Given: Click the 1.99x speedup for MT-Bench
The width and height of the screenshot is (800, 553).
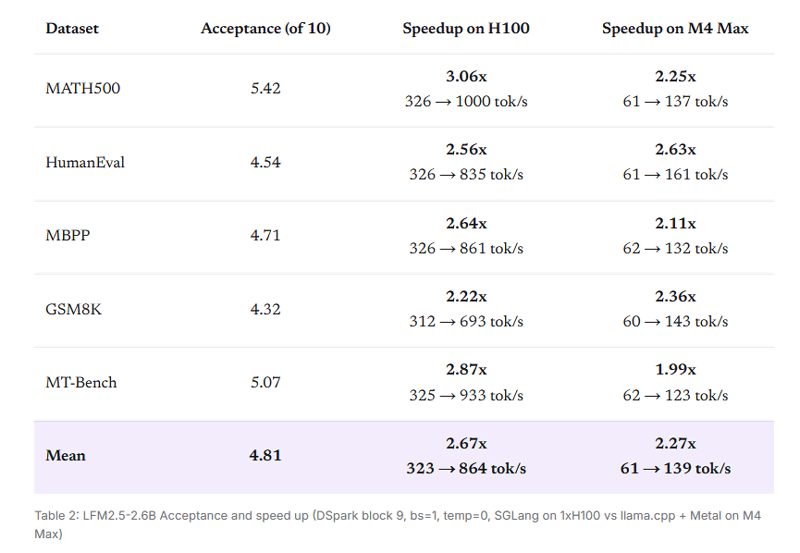Looking at the screenshot, I should (x=675, y=369).
